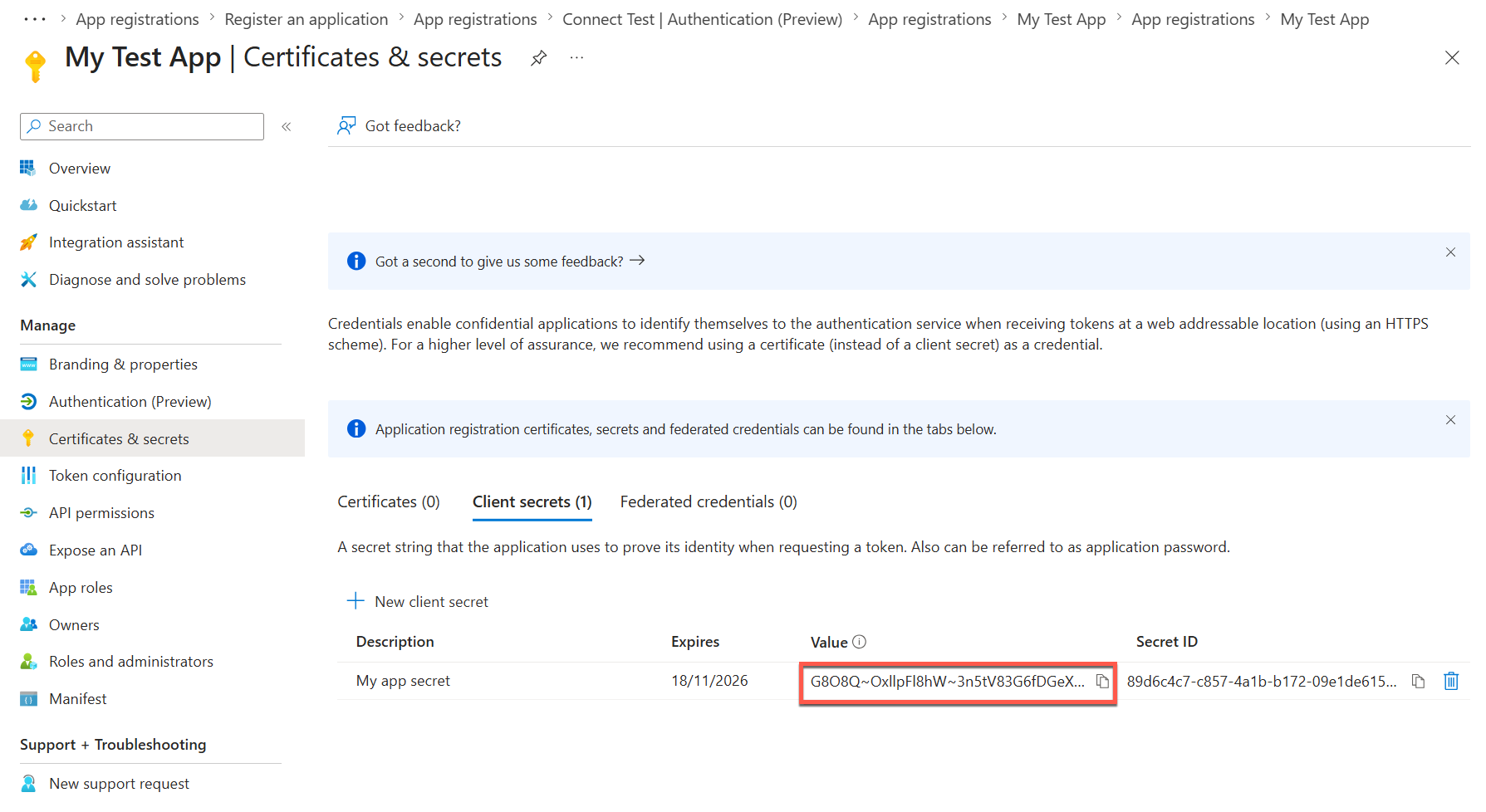Click the App roles icon
The height and width of the screenshot is (812, 1486).
[28, 588]
